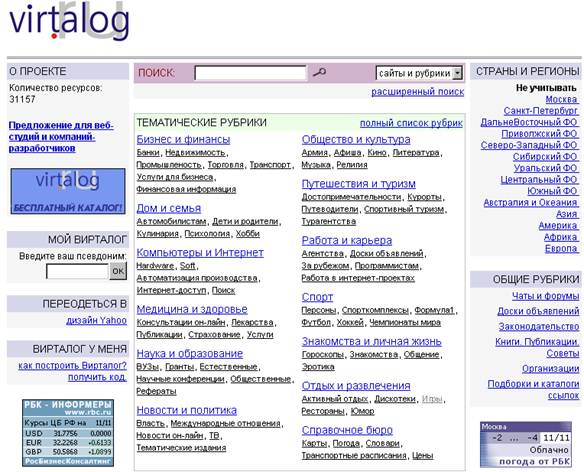This screenshot has width=584, height=472.
Task: Open the Курорты subcategory
Action: (424, 197)
